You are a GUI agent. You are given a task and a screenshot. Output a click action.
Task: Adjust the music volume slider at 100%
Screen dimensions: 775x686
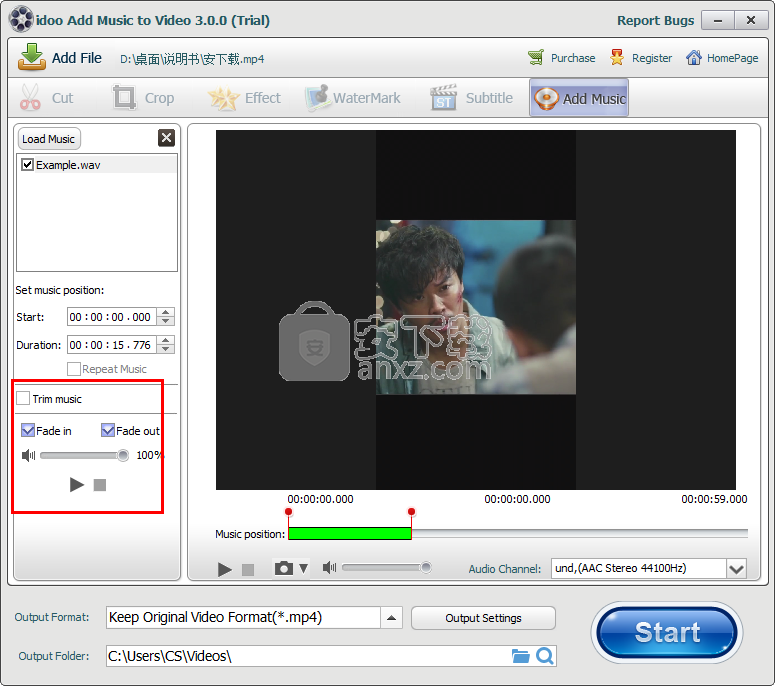85,455
